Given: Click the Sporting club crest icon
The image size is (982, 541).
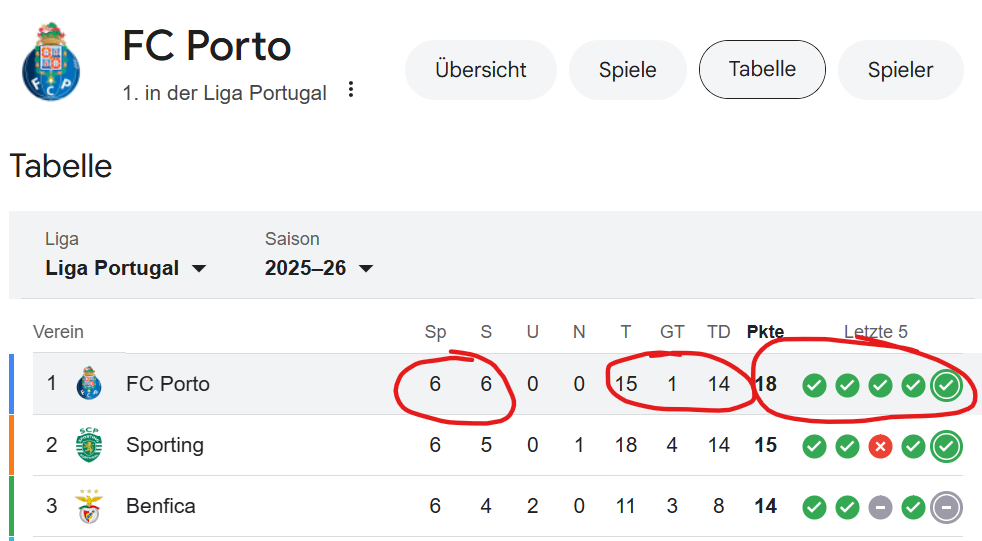Looking at the screenshot, I should [x=90, y=445].
